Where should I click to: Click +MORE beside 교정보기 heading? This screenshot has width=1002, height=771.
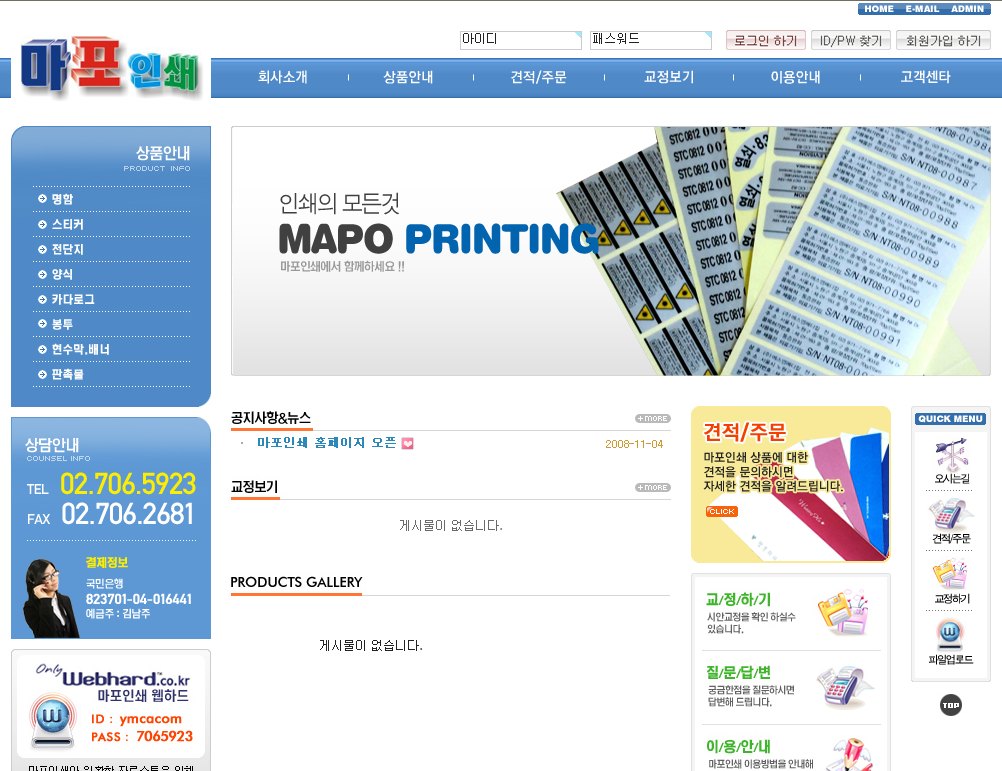[x=652, y=487]
